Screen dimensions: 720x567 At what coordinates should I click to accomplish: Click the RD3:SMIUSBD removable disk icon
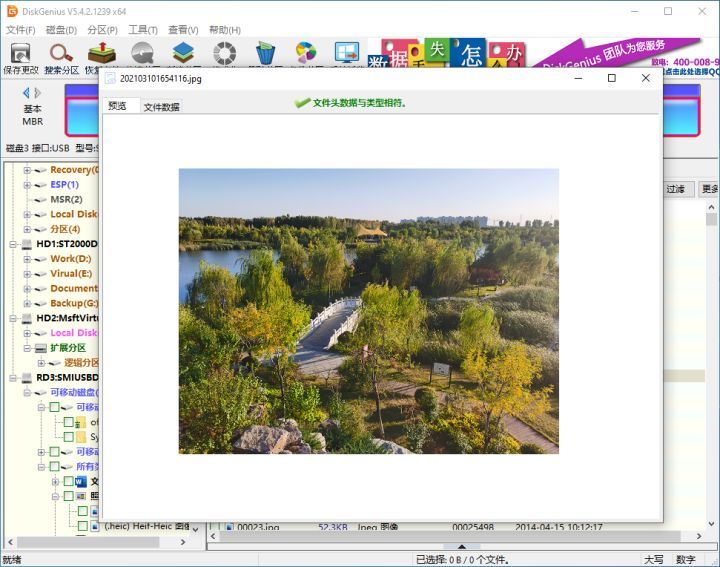point(27,378)
